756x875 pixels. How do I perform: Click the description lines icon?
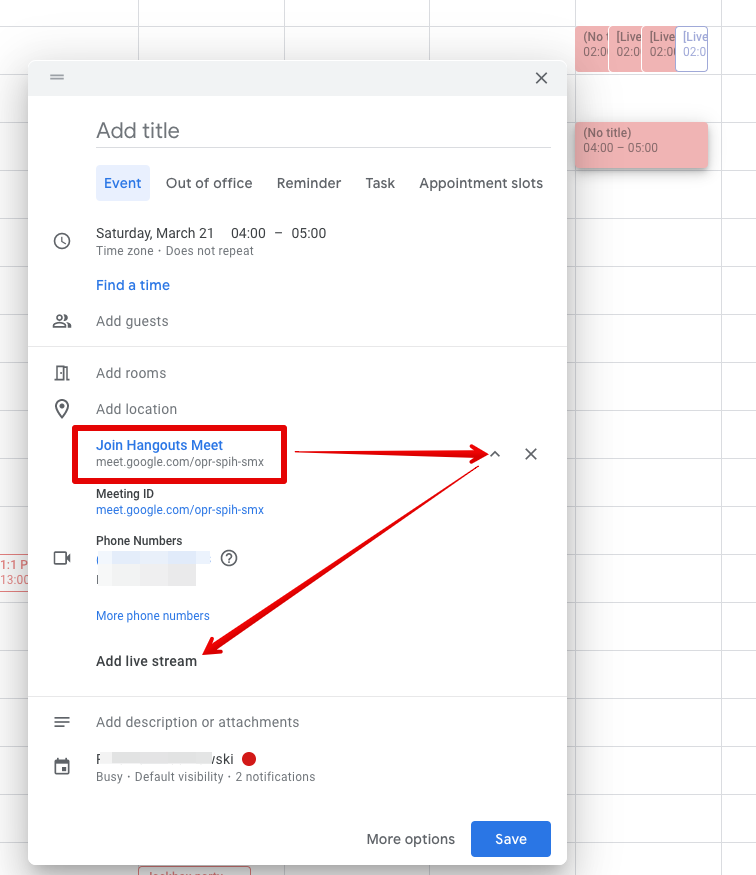[62, 722]
